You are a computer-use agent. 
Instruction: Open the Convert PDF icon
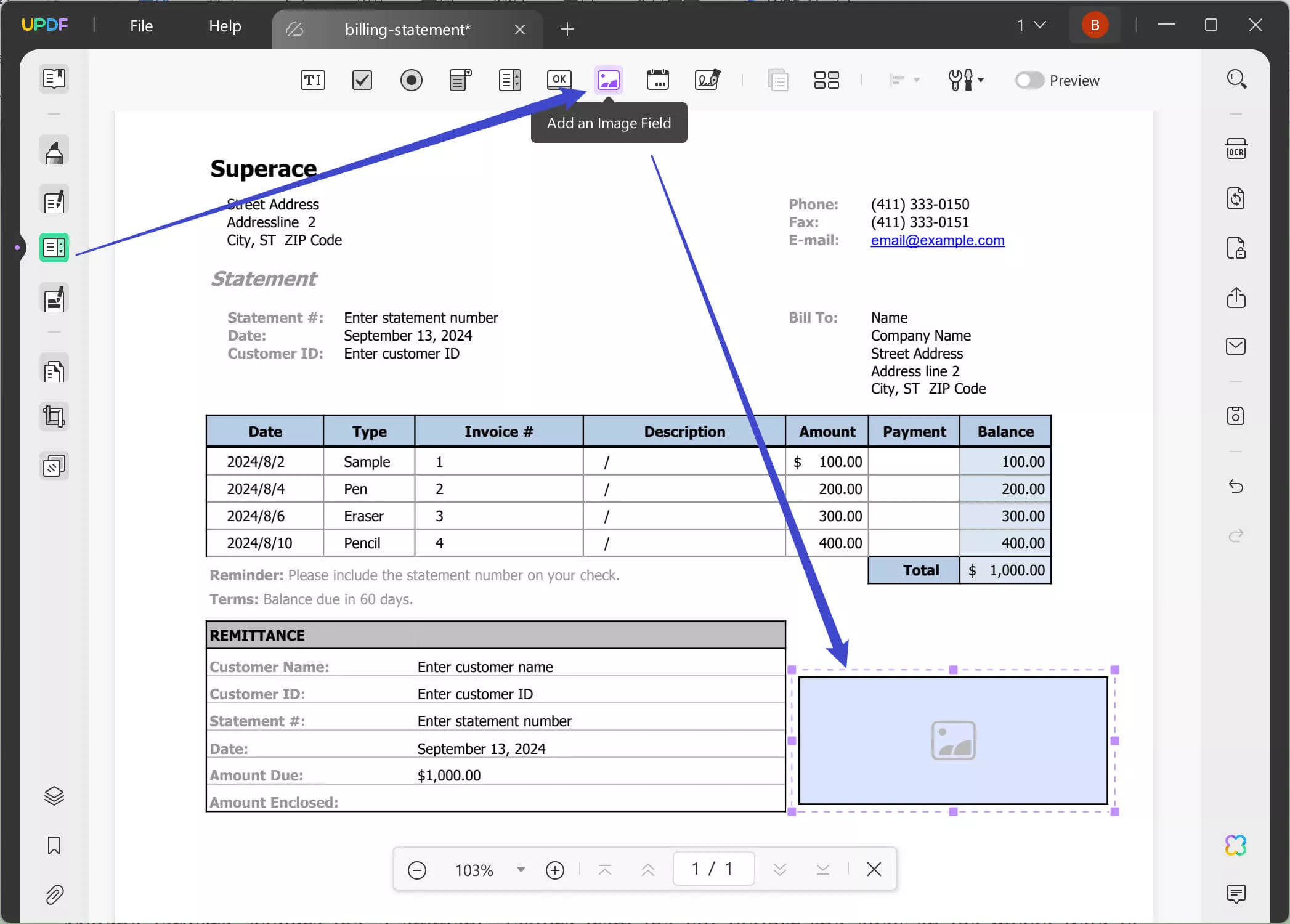tap(1236, 198)
